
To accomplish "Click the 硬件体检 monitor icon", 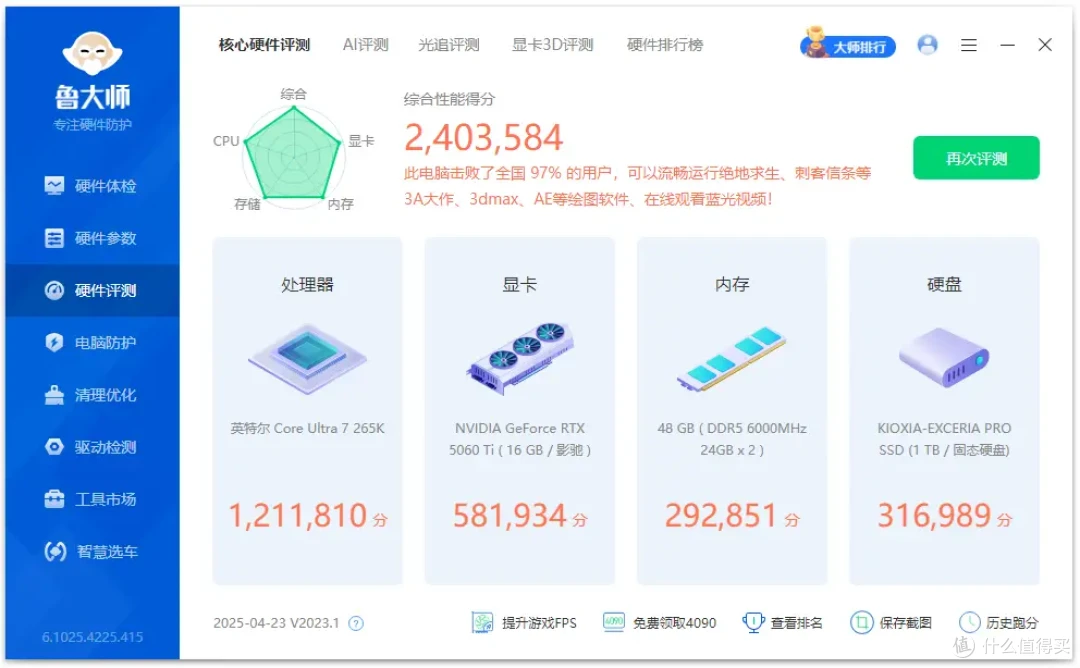I will point(54,186).
